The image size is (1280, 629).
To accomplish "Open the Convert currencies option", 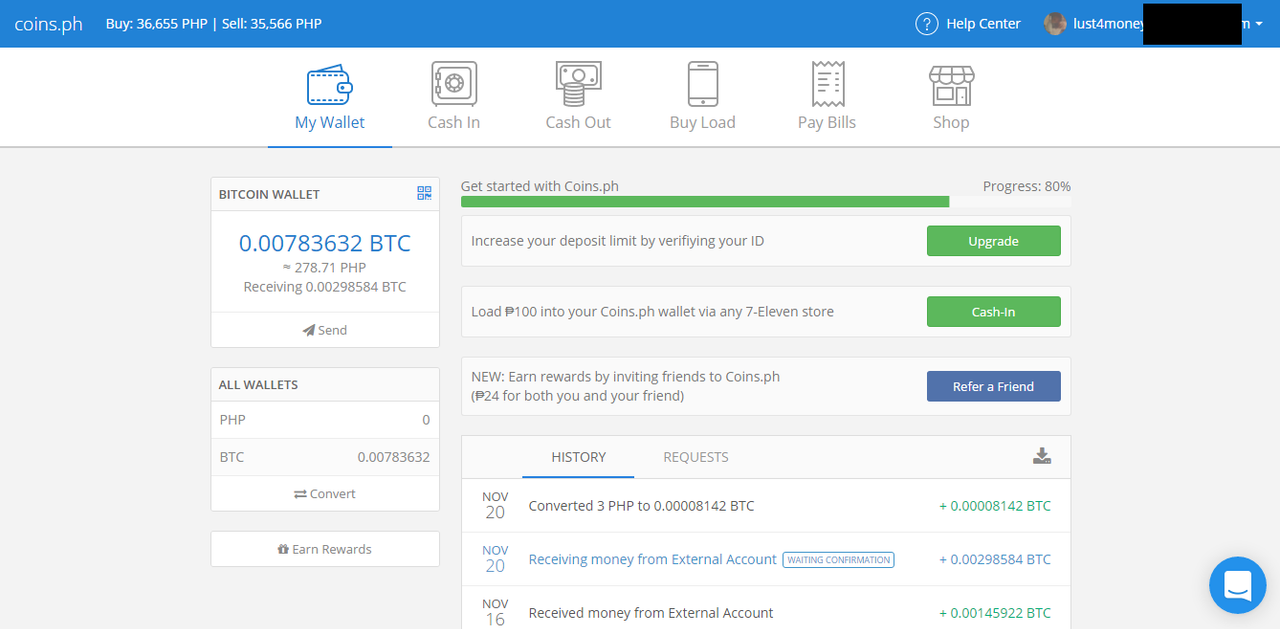I will coord(325,493).
